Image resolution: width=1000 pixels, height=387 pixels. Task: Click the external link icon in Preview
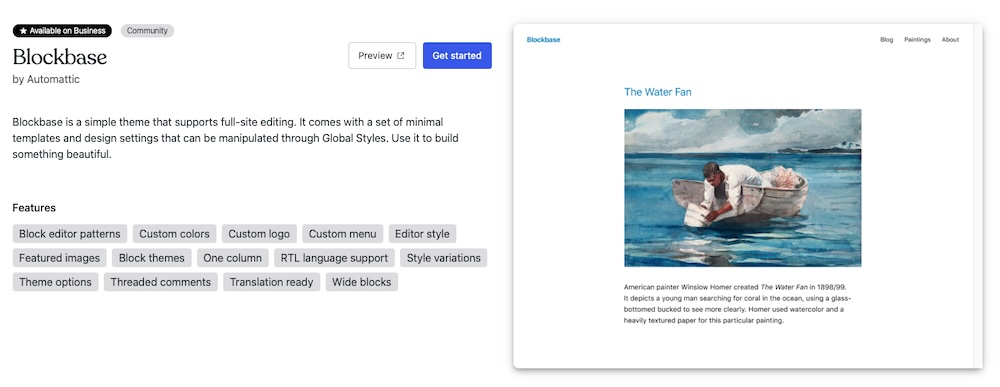point(401,55)
